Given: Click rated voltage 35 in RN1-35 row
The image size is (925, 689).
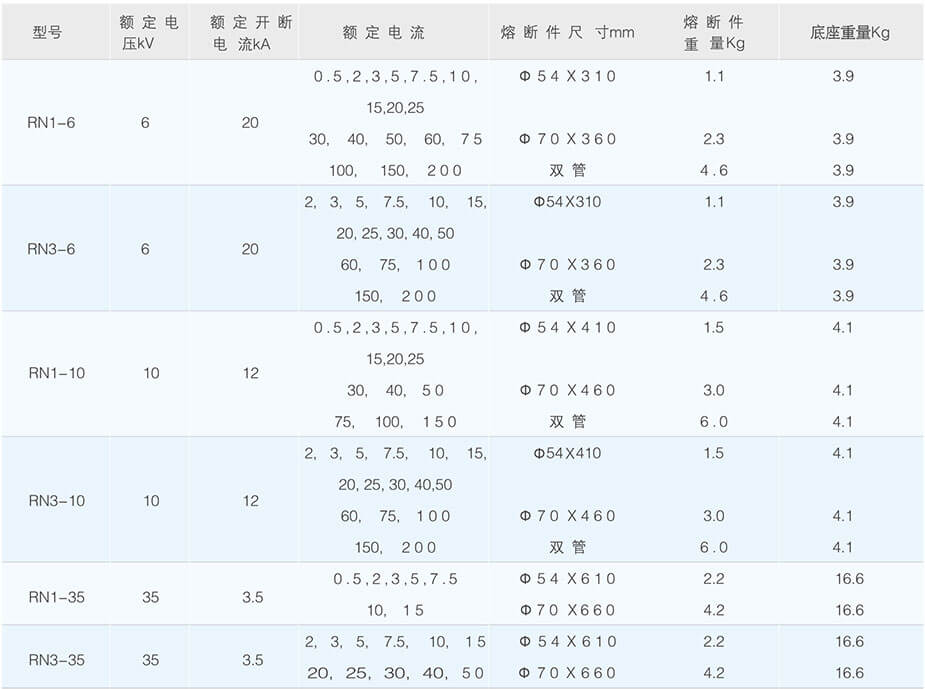Looking at the screenshot, I should [x=150, y=597].
